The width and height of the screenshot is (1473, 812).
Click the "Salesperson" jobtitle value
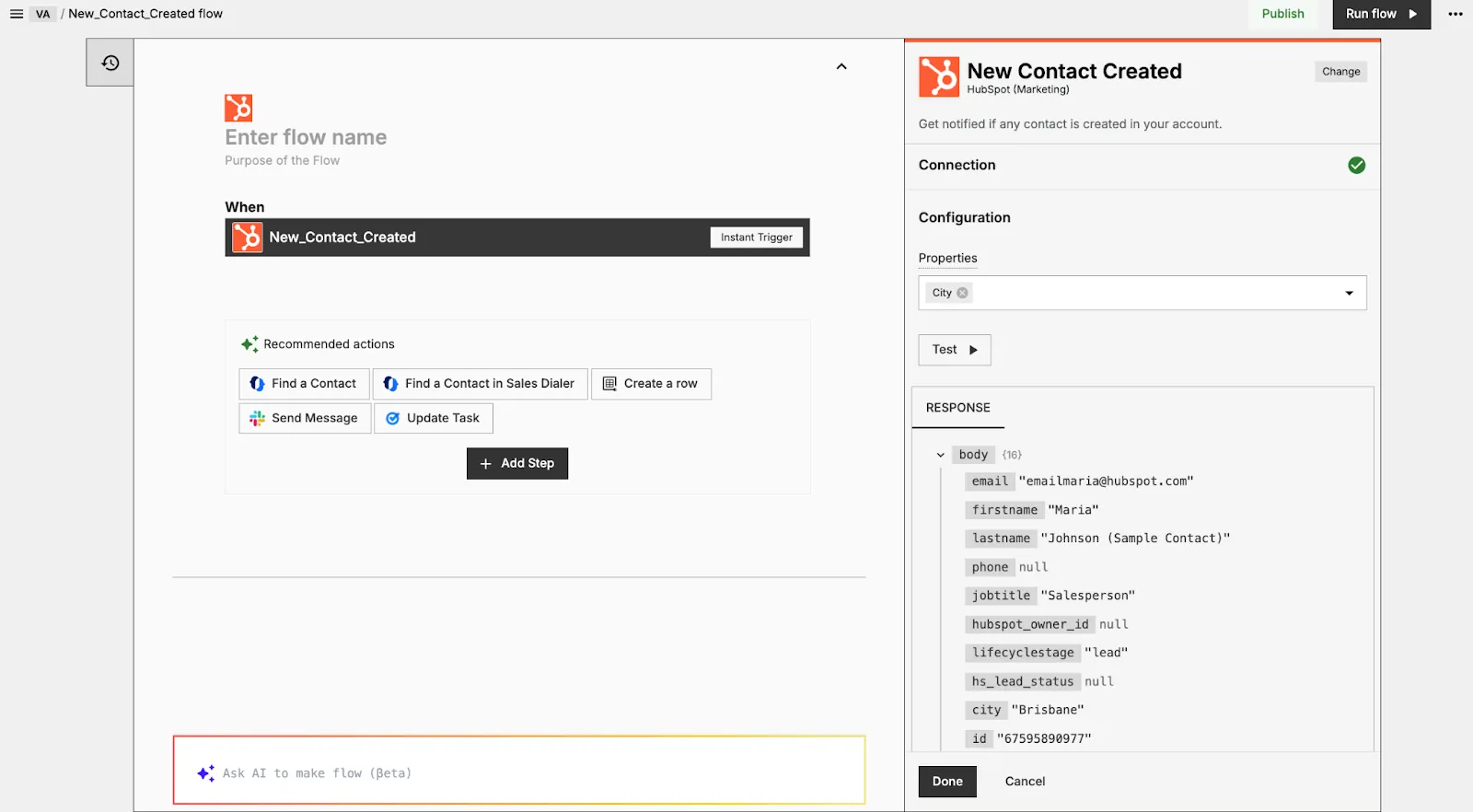(x=1087, y=596)
